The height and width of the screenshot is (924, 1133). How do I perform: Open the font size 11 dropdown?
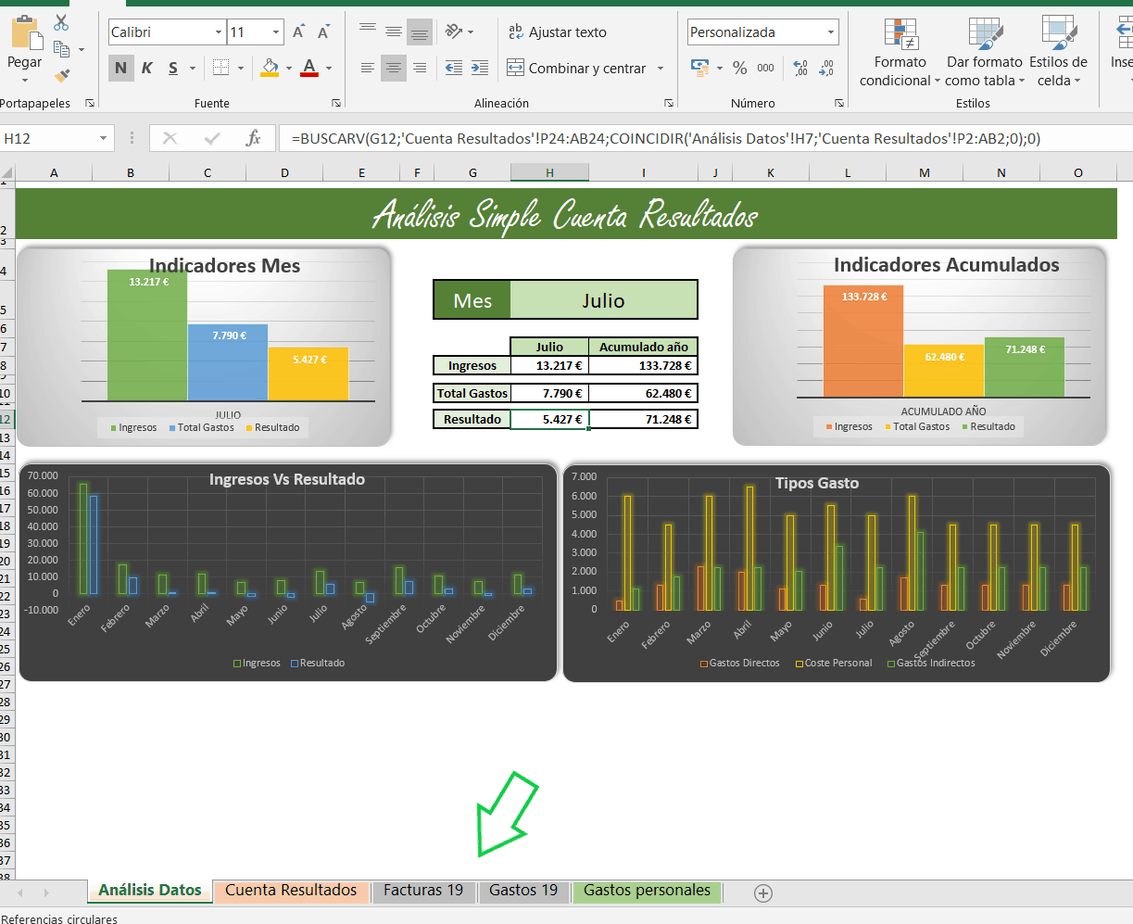276,33
